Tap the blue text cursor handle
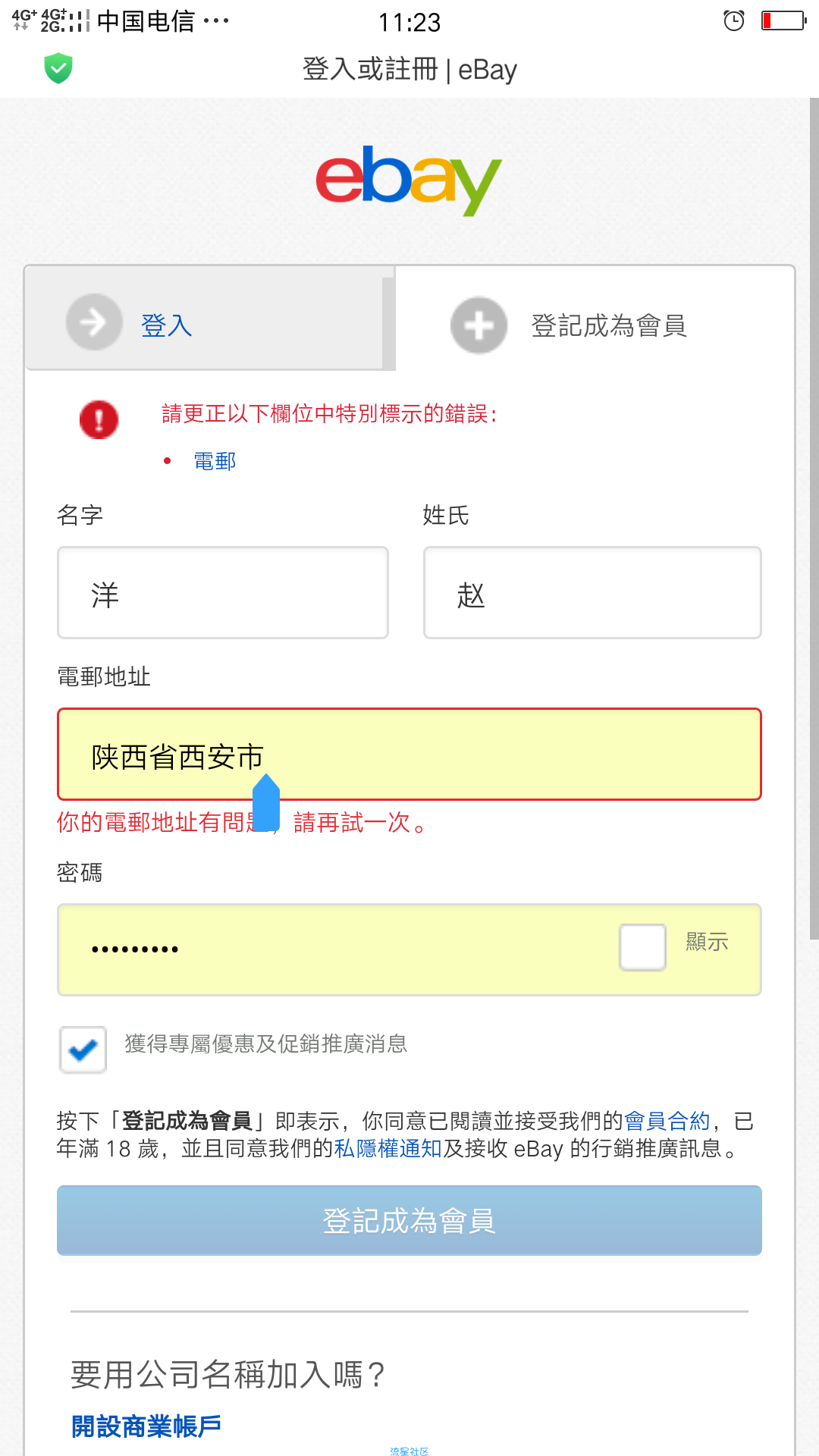819x1456 pixels. [266, 802]
